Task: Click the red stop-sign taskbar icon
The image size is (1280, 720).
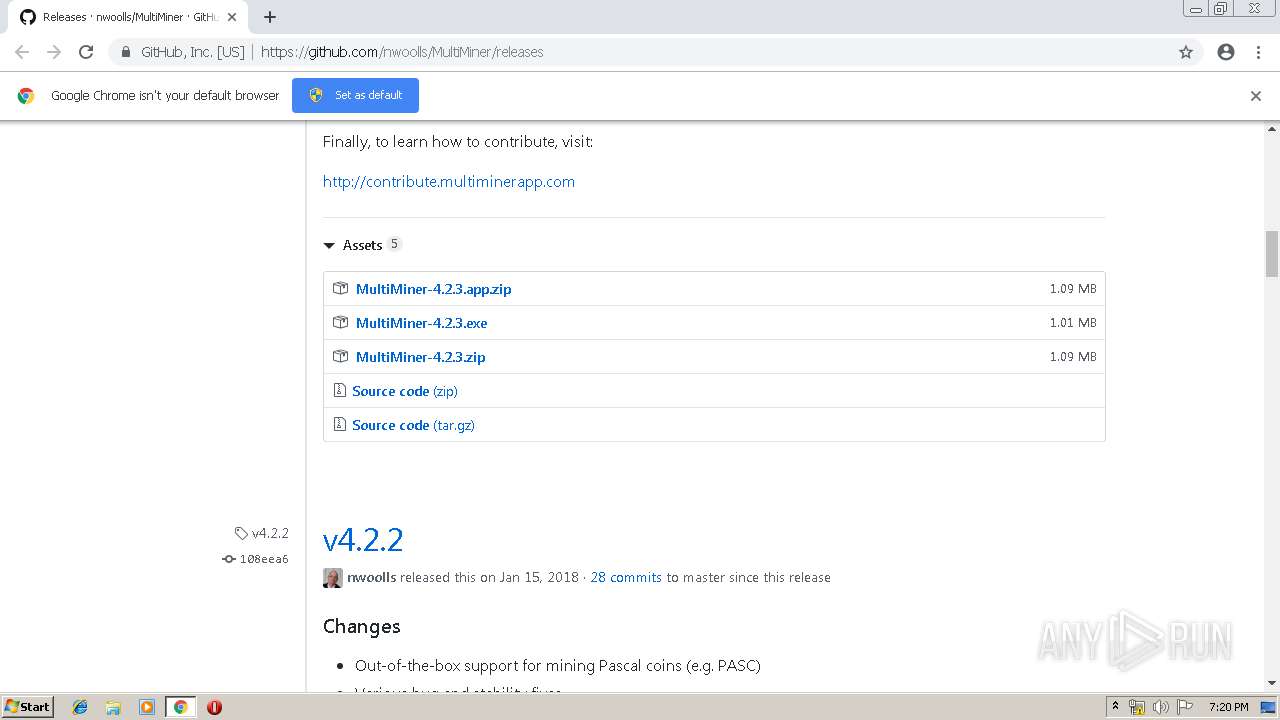Action: click(214, 707)
